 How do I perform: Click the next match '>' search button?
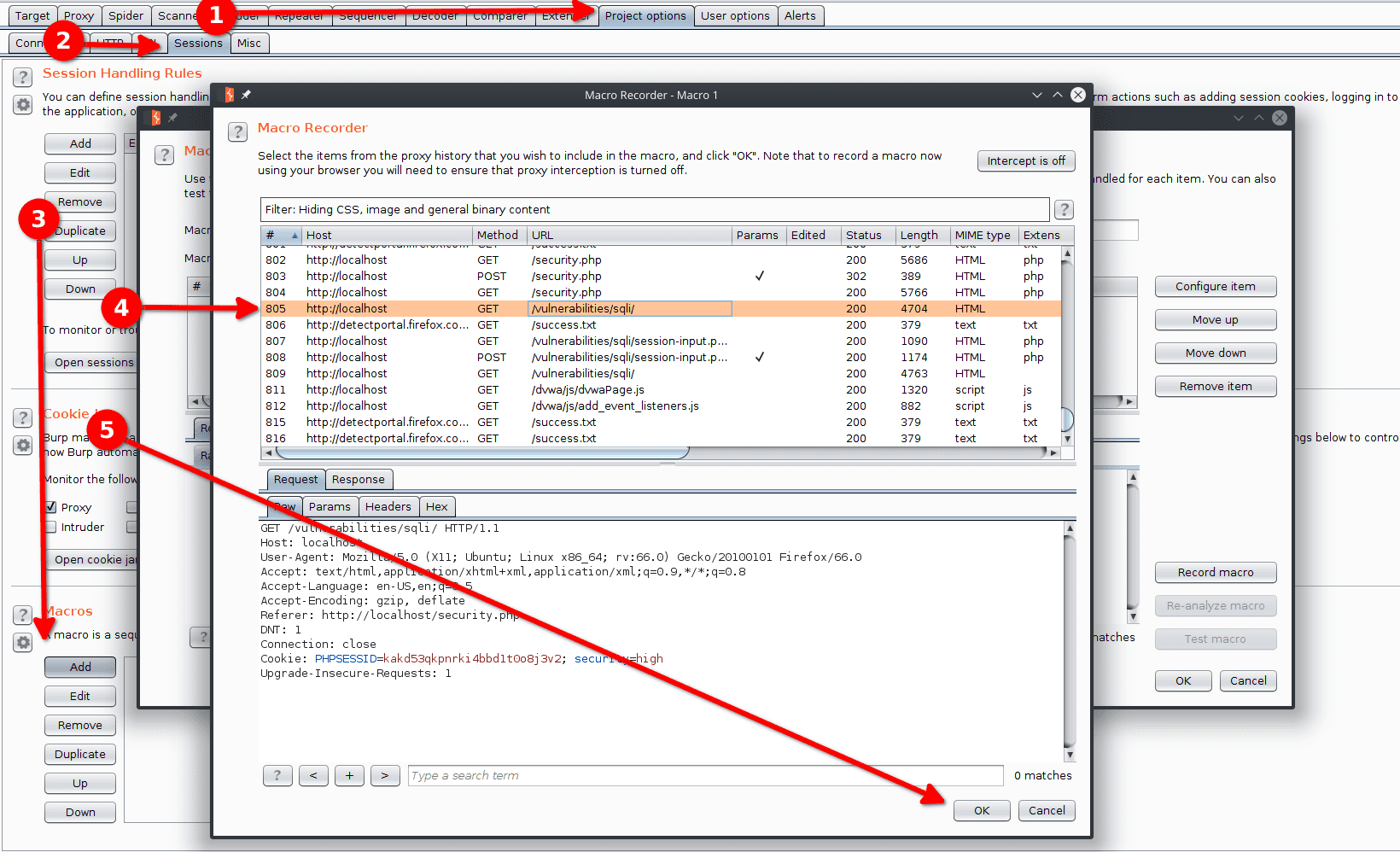pyautogui.click(x=385, y=775)
